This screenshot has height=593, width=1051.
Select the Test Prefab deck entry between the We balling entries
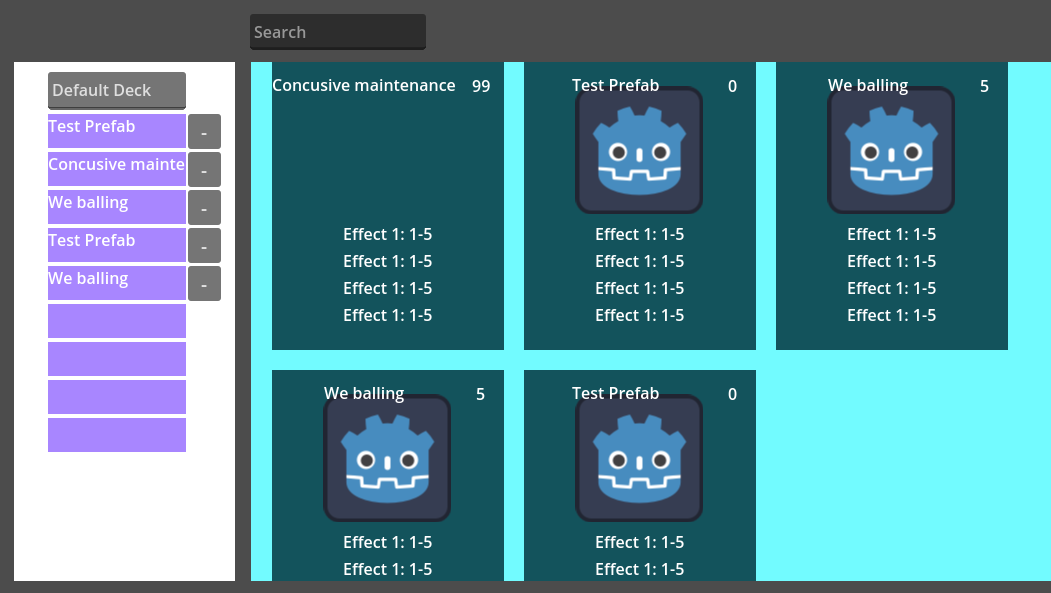click(117, 245)
